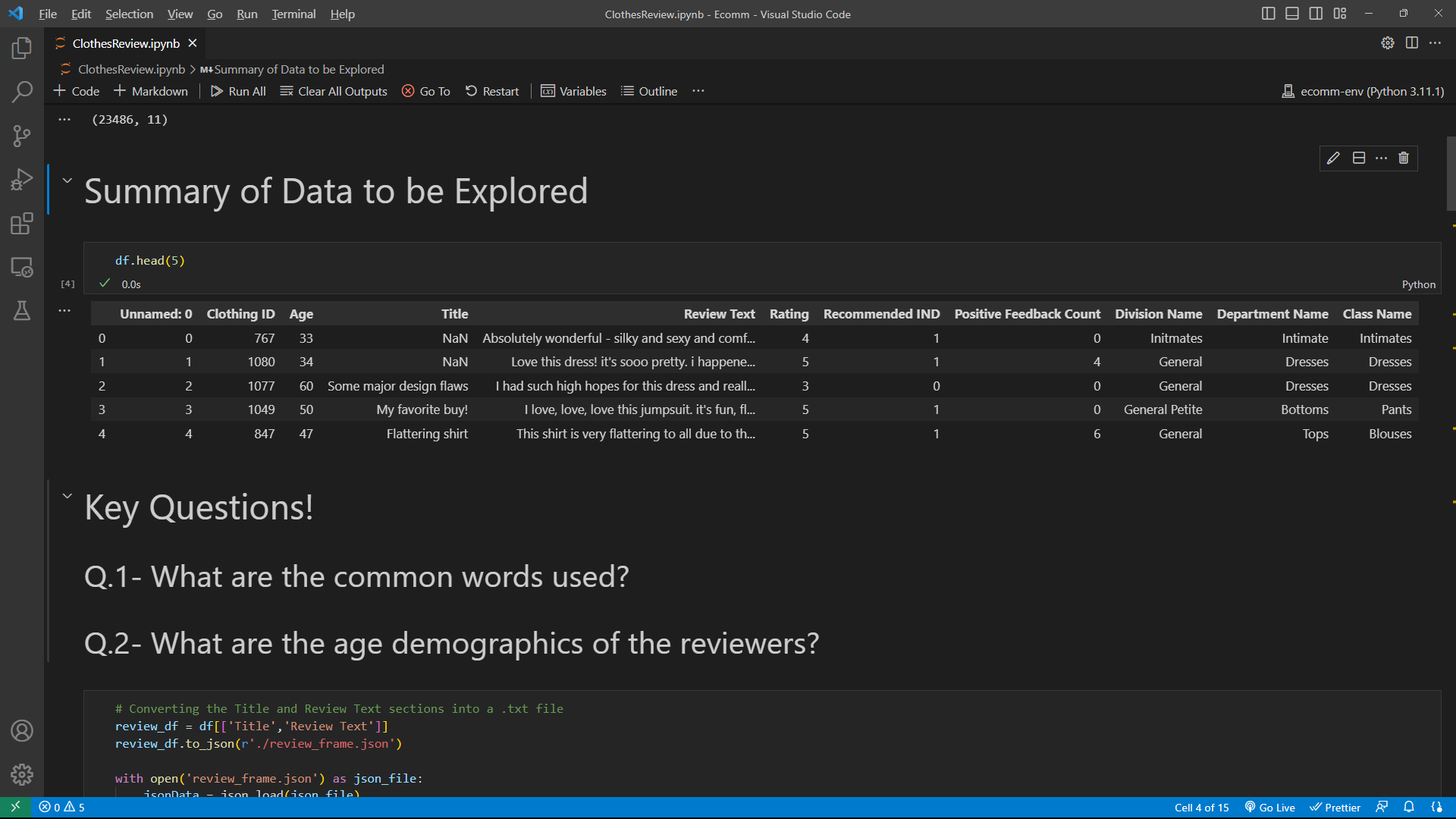
Task: Open the Source Control view
Action: [x=22, y=136]
